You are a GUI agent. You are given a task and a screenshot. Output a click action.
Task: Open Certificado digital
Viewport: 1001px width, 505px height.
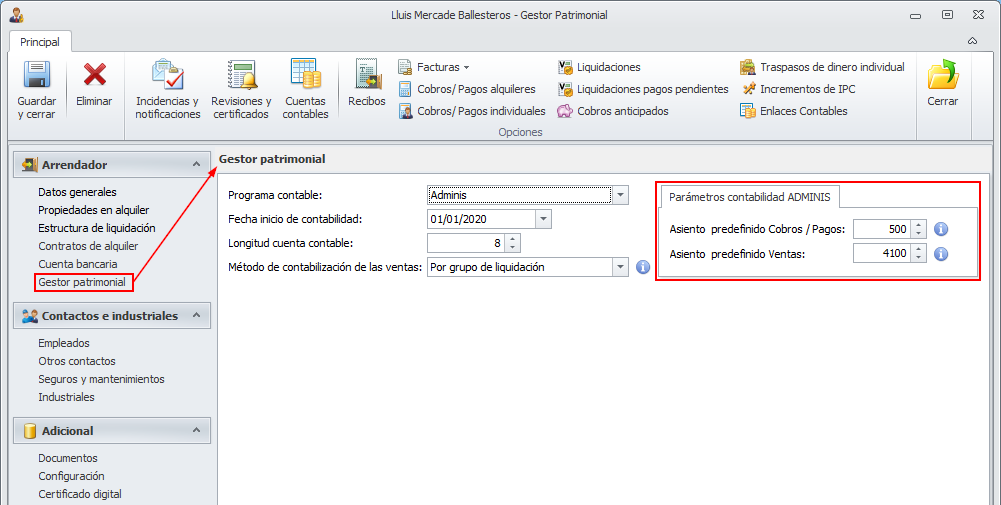coord(80,494)
